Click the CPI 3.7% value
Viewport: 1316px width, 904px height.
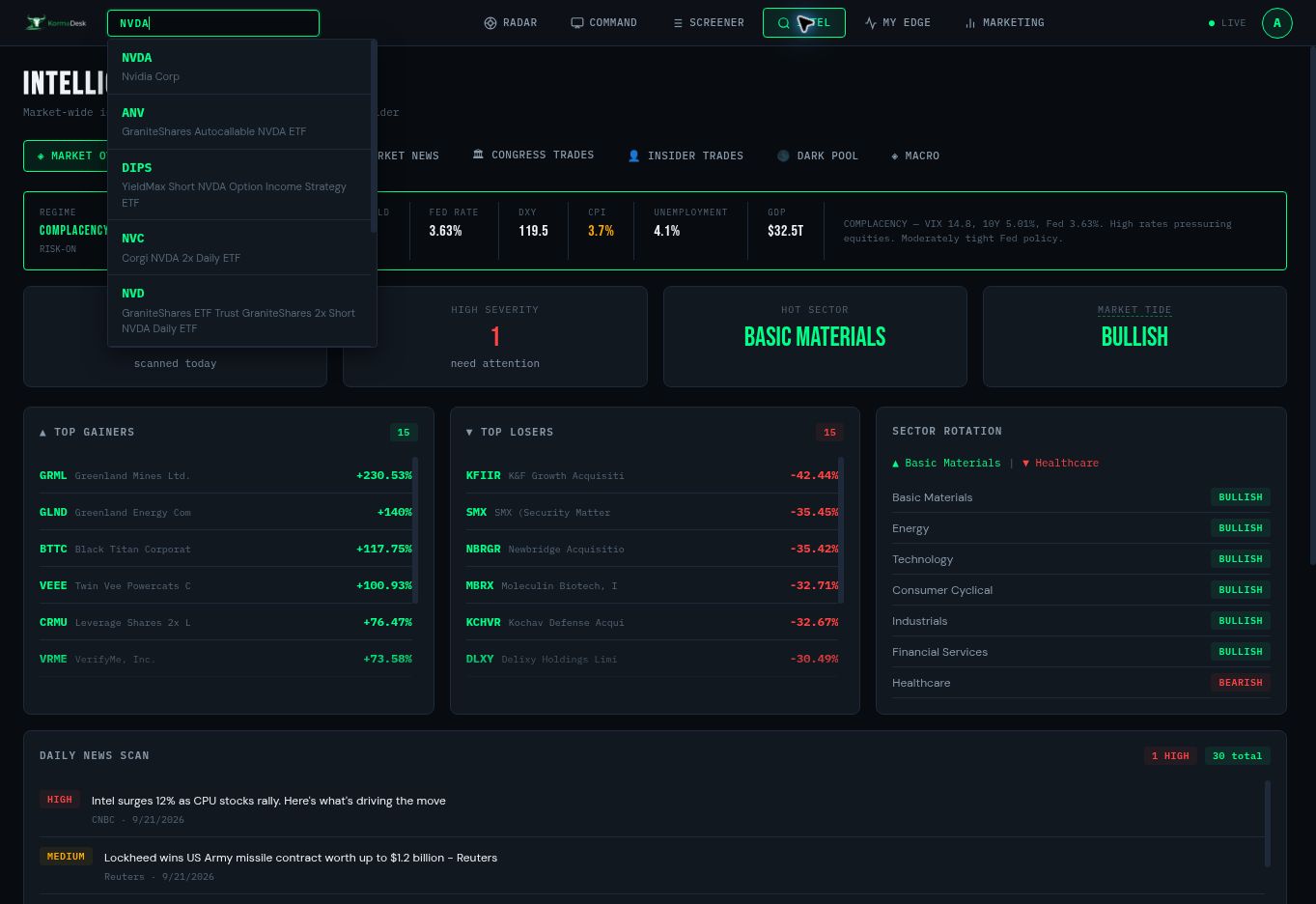(x=601, y=231)
